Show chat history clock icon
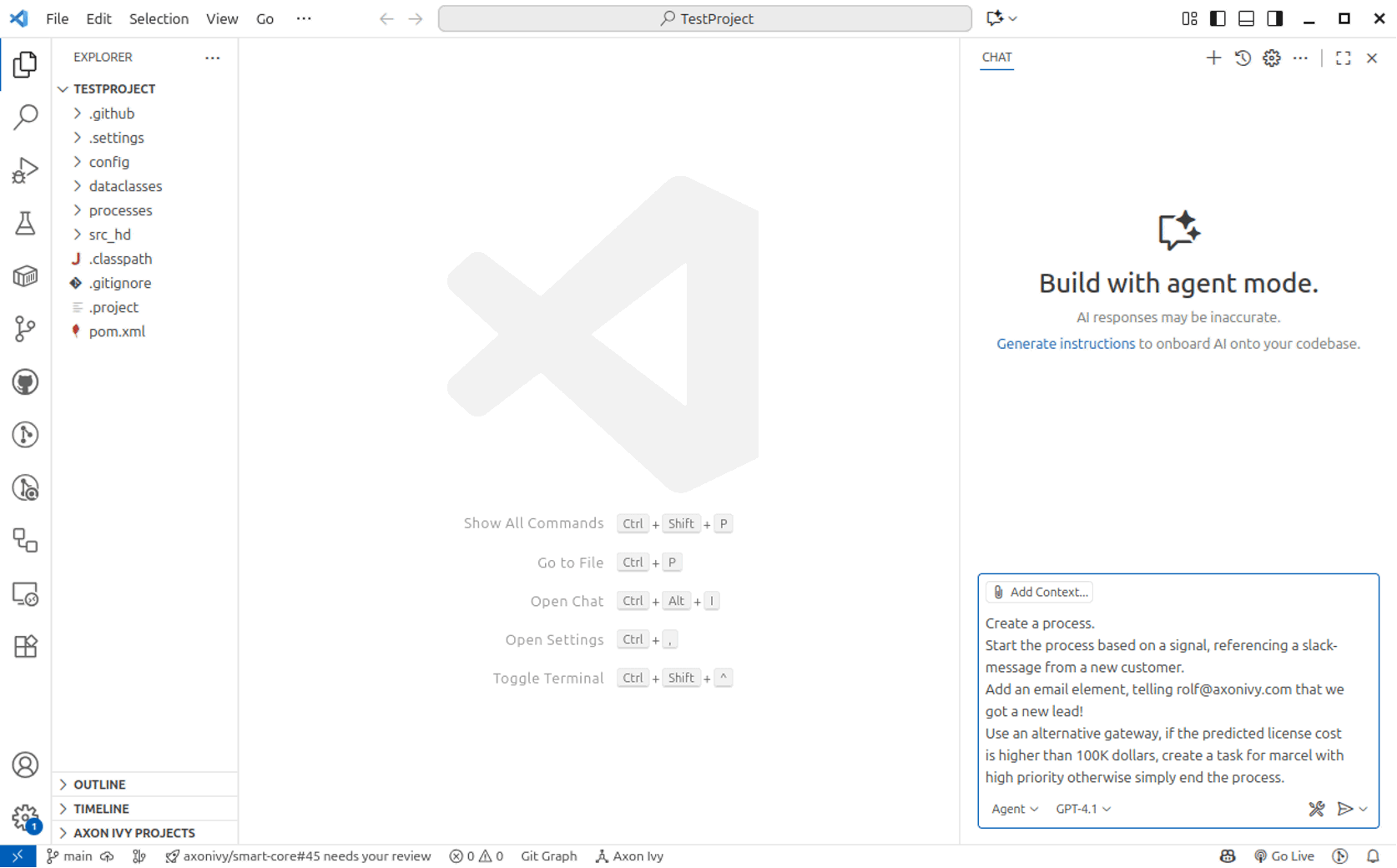The height and width of the screenshot is (868, 1397). [1243, 58]
